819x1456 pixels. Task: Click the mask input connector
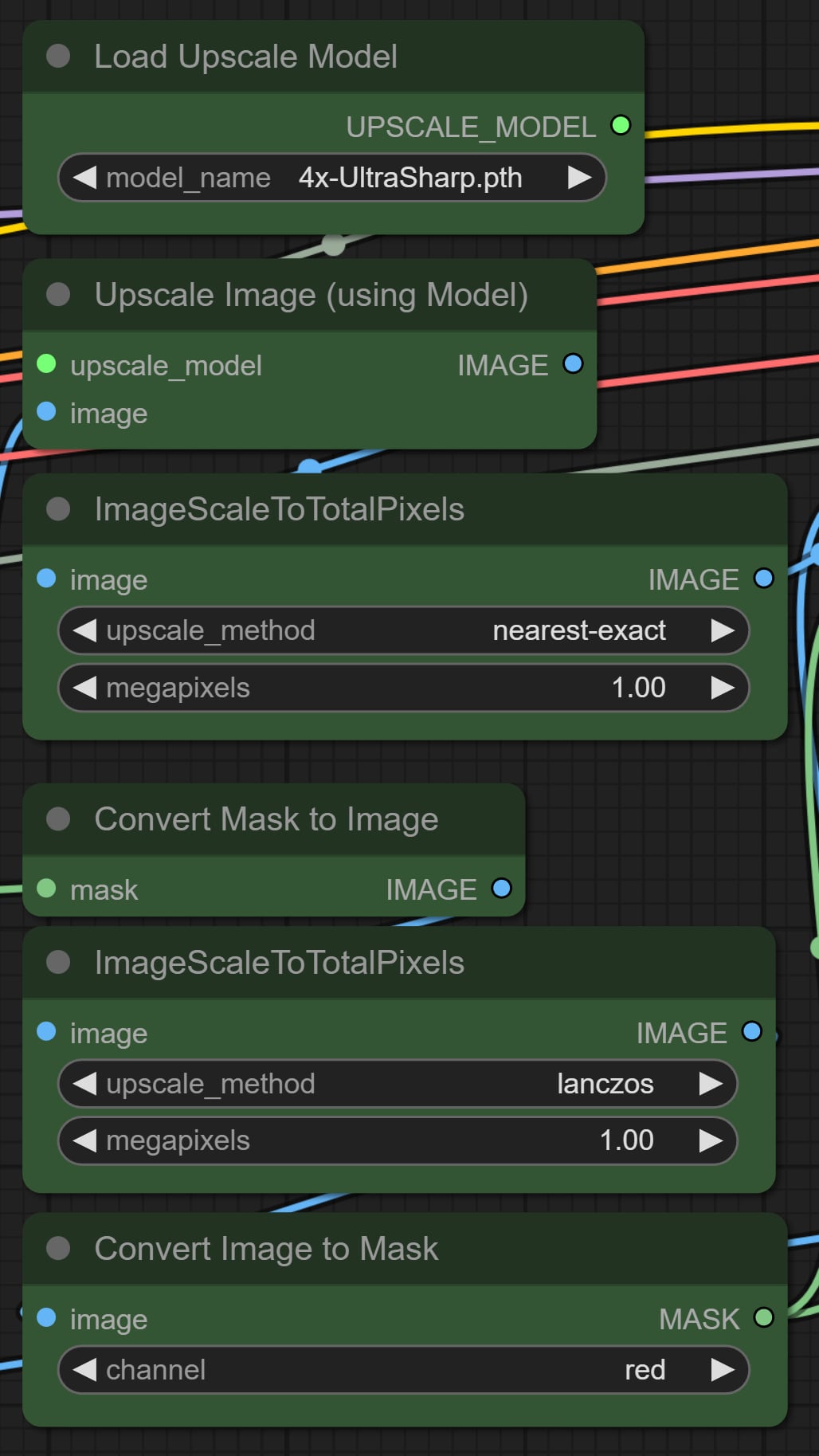tap(46, 889)
